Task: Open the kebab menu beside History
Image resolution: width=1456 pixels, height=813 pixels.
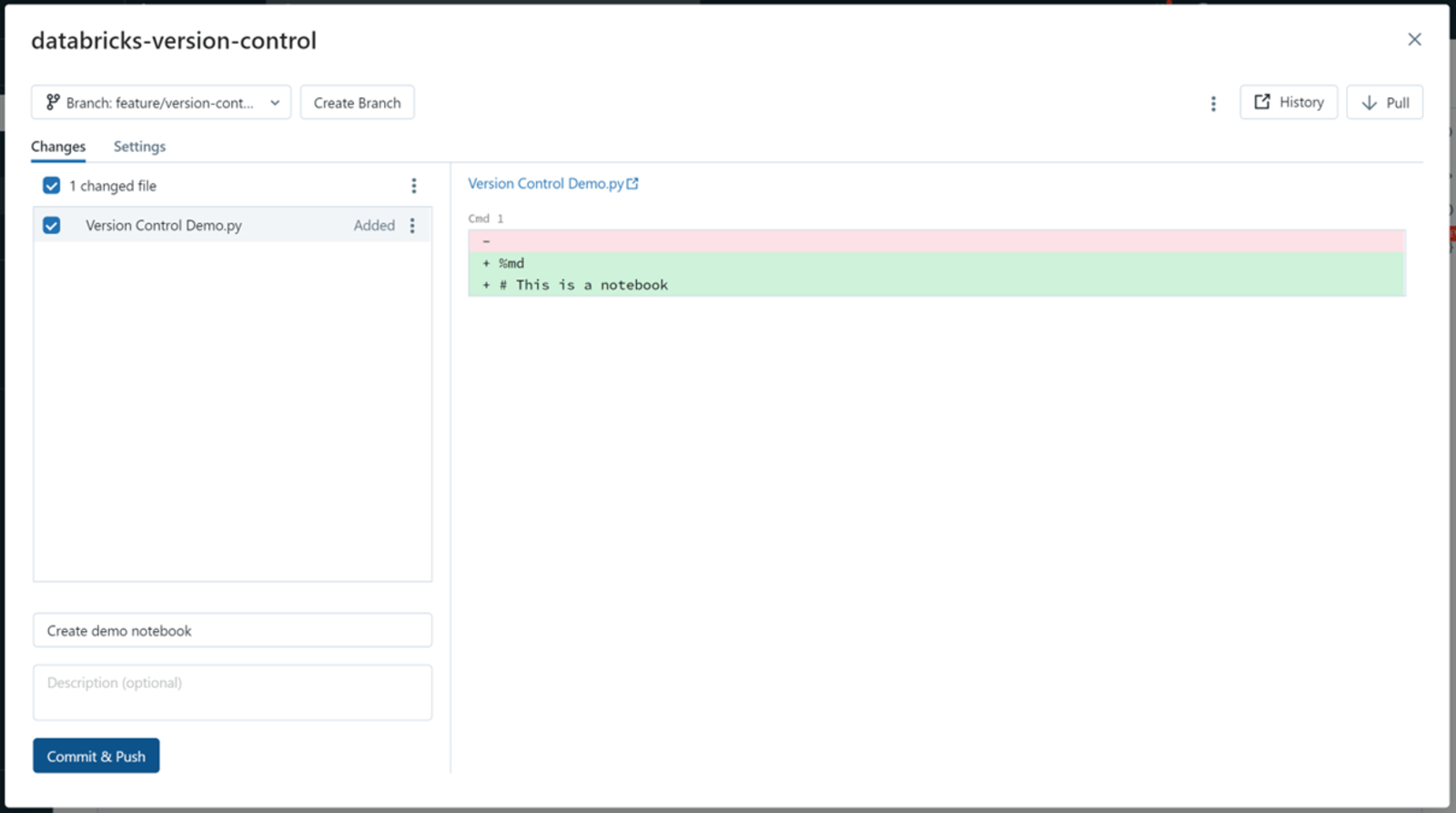Action: (1213, 104)
